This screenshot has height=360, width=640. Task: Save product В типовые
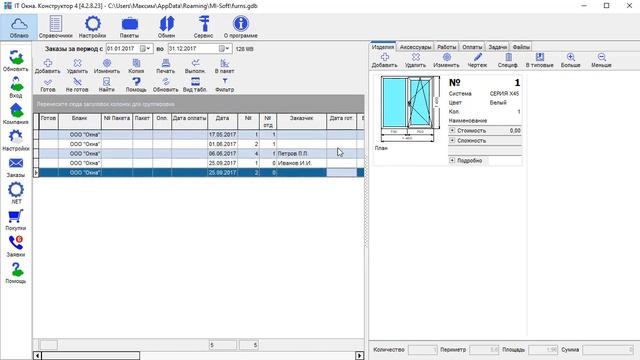(x=540, y=60)
